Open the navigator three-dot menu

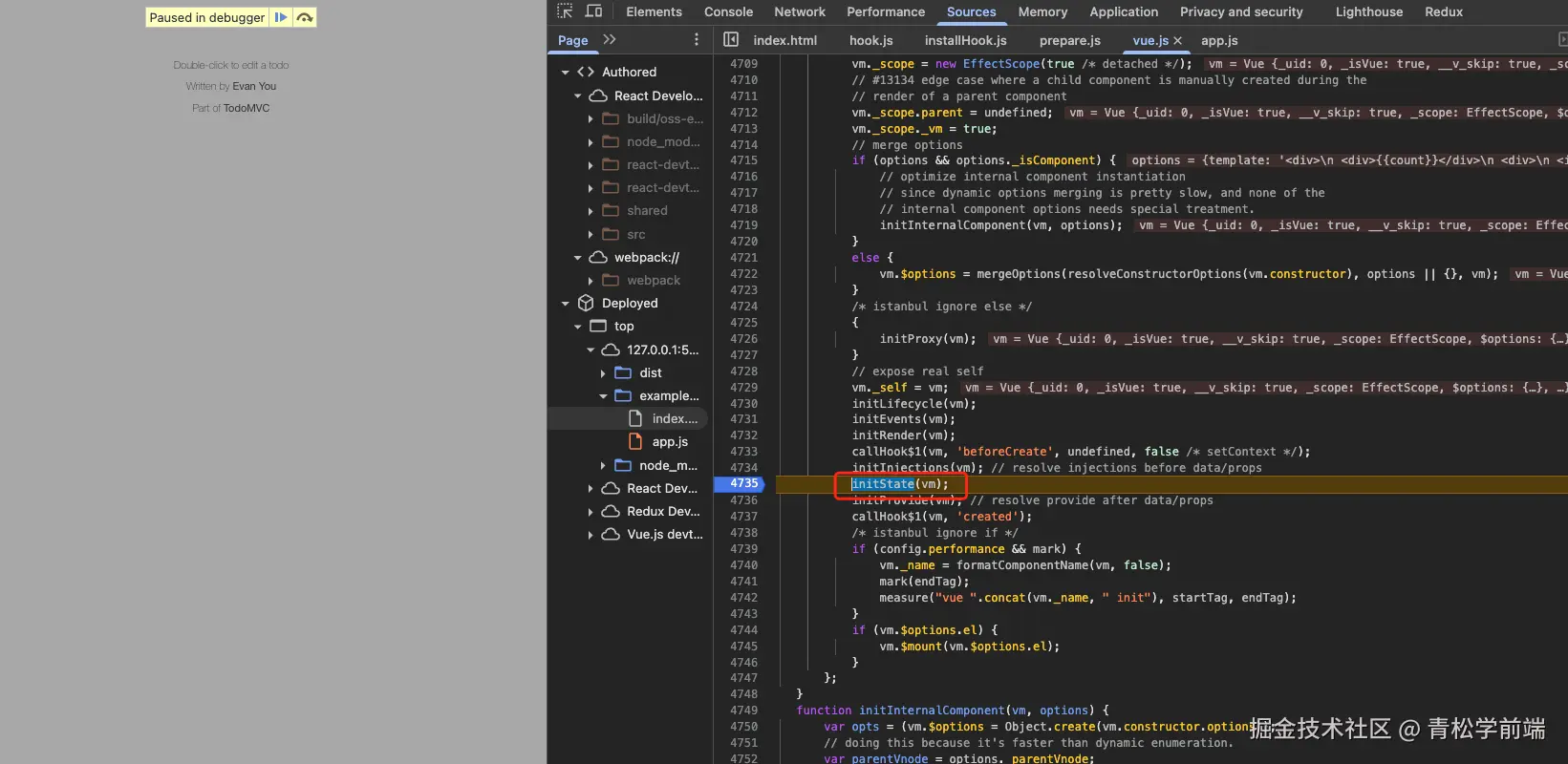(x=696, y=40)
